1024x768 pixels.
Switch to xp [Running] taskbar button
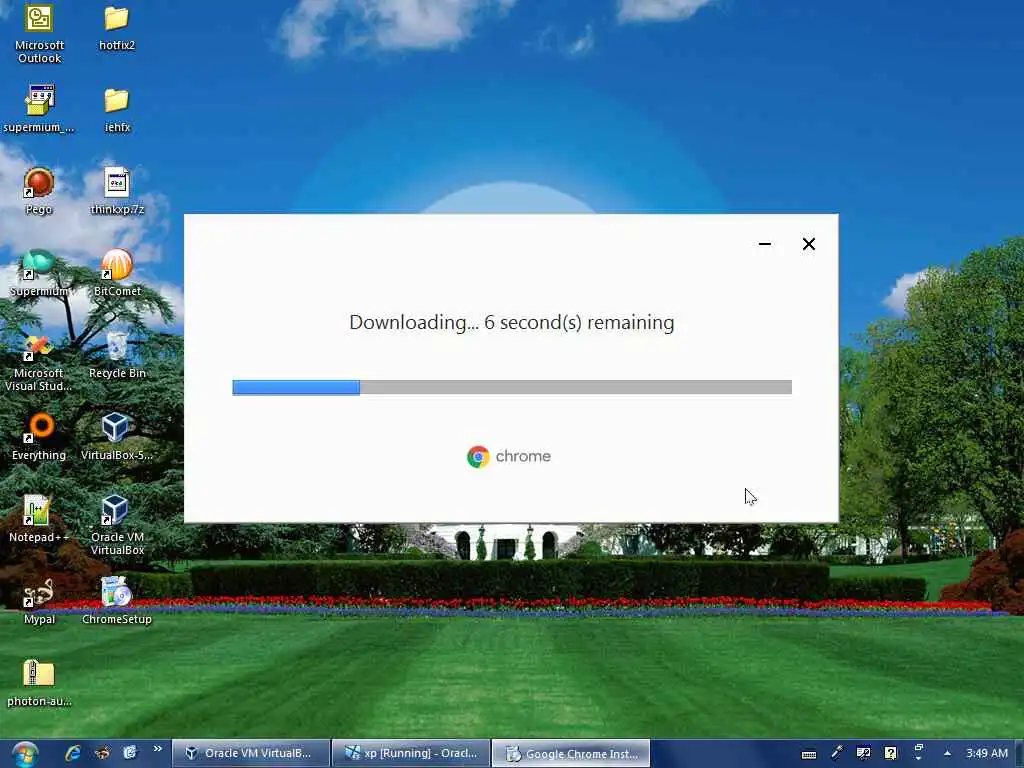pos(411,753)
